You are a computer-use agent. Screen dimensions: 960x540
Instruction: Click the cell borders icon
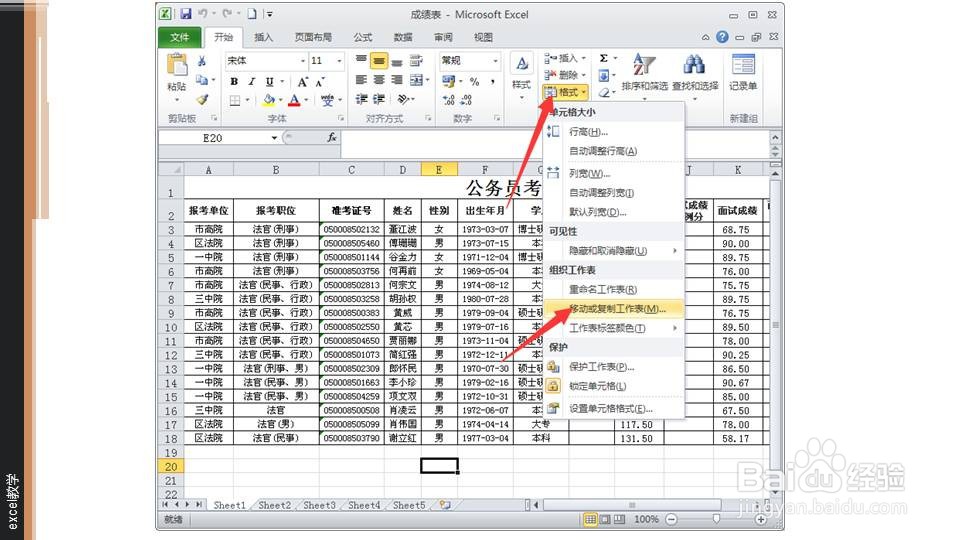tap(235, 100)
